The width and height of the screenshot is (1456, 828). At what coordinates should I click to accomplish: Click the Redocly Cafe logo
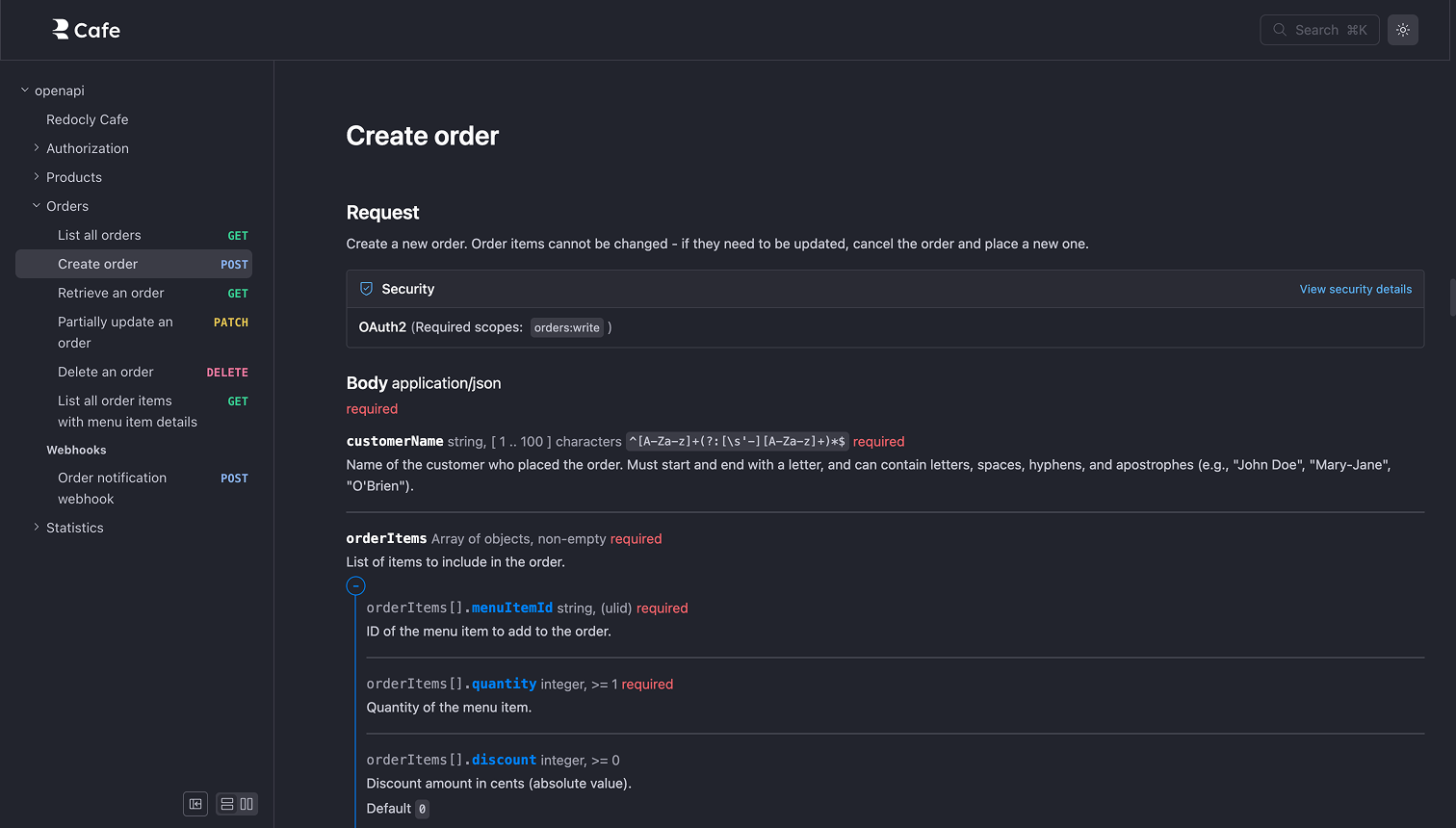tap(86, 30)
